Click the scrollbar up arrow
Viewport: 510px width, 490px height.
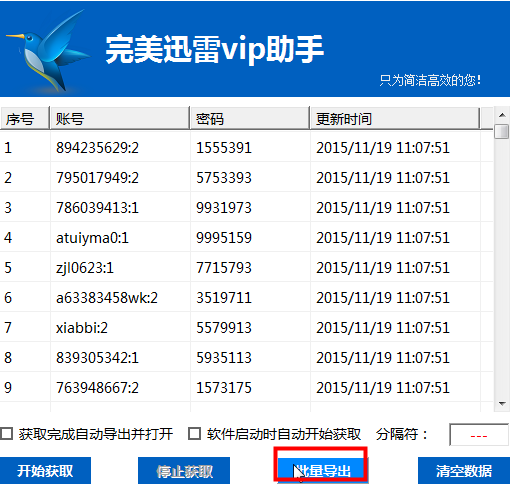pyautogui.click(x=502, y=115)
